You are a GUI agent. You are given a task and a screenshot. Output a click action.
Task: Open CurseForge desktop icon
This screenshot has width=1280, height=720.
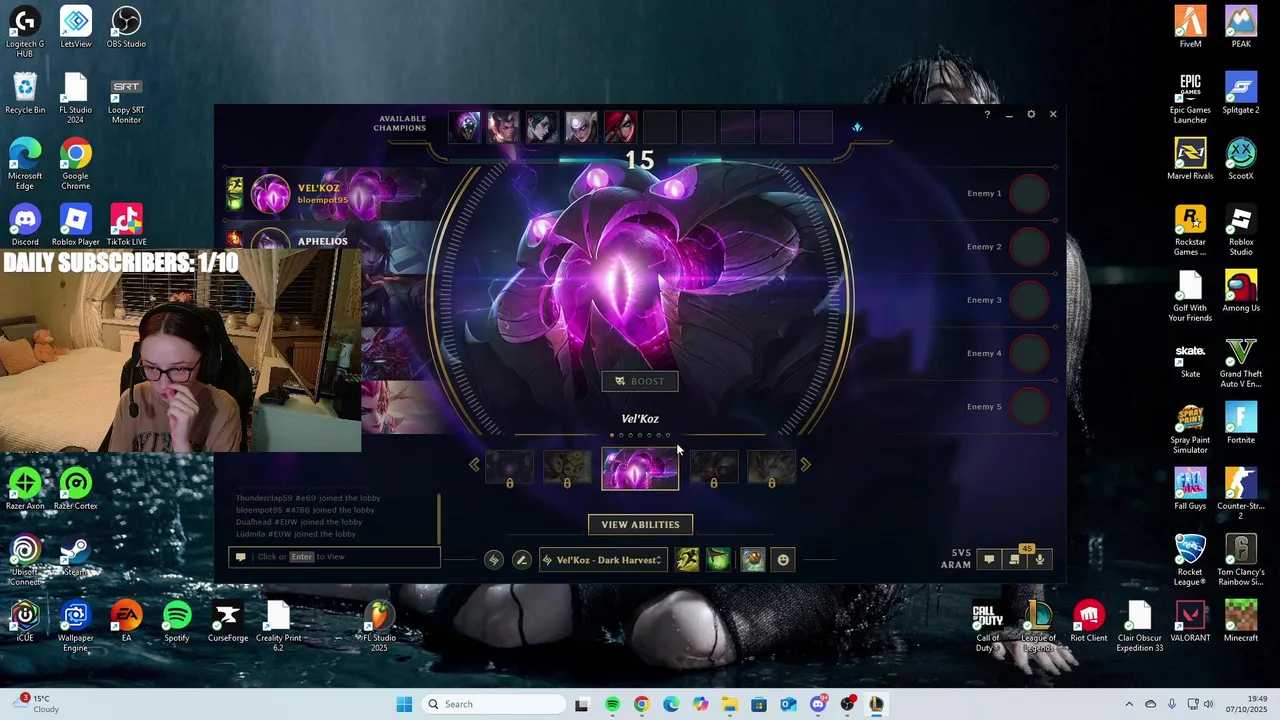click(228, 622)
